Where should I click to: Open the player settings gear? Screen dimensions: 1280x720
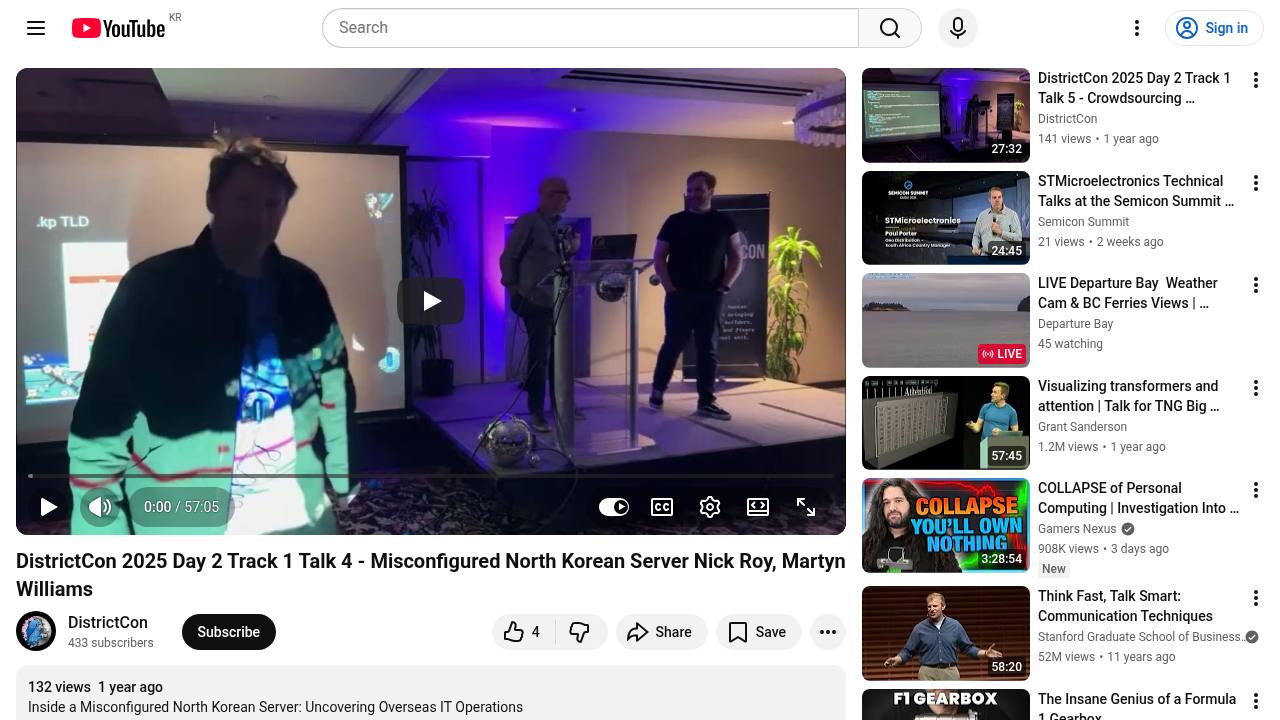[x=710, y=507]
